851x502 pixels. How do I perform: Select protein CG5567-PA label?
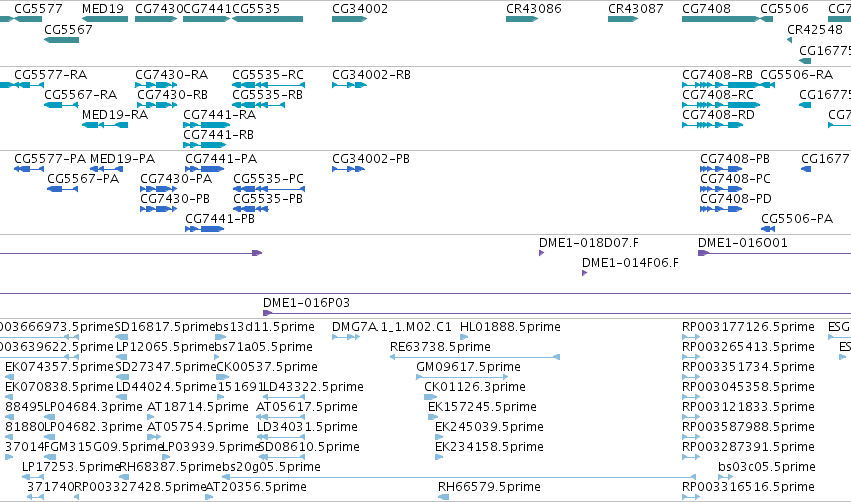click(83, 179)
